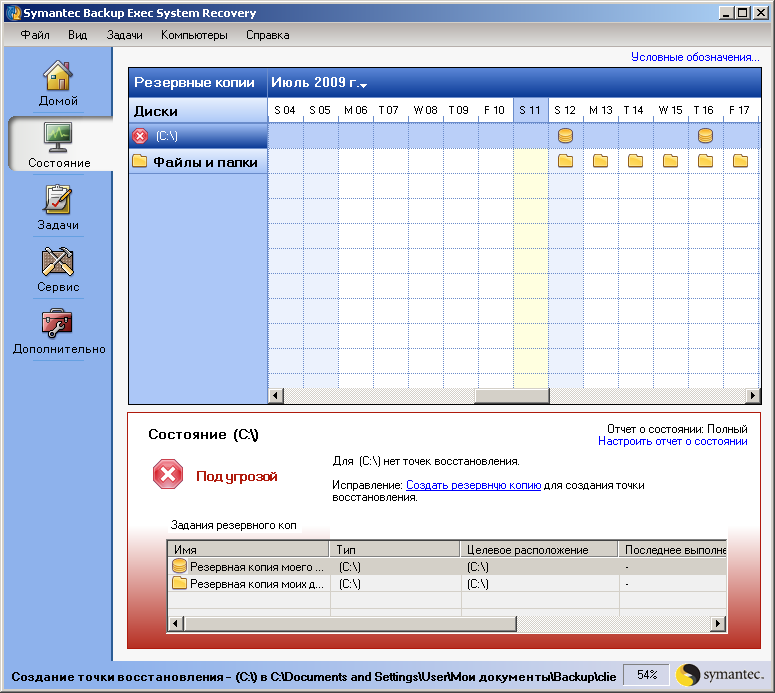The image size is (775, 693).
Task: Select the F 10 date column header
Action: [494, 110]
